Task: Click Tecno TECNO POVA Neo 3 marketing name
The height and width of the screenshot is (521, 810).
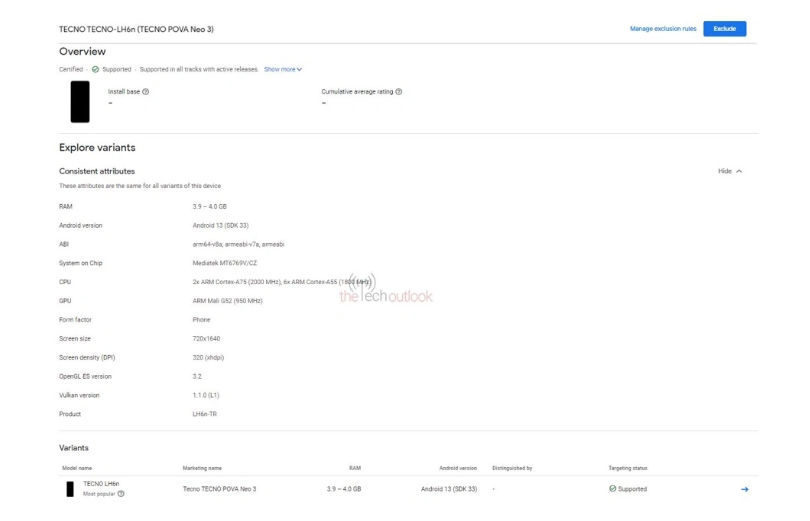Action: click(x=219, y=489)
